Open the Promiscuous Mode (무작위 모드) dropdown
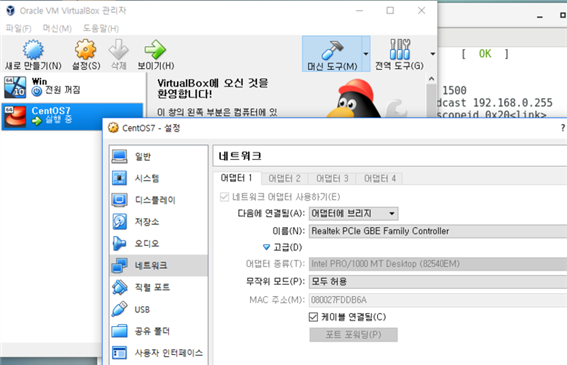 (x=438, y=281)
